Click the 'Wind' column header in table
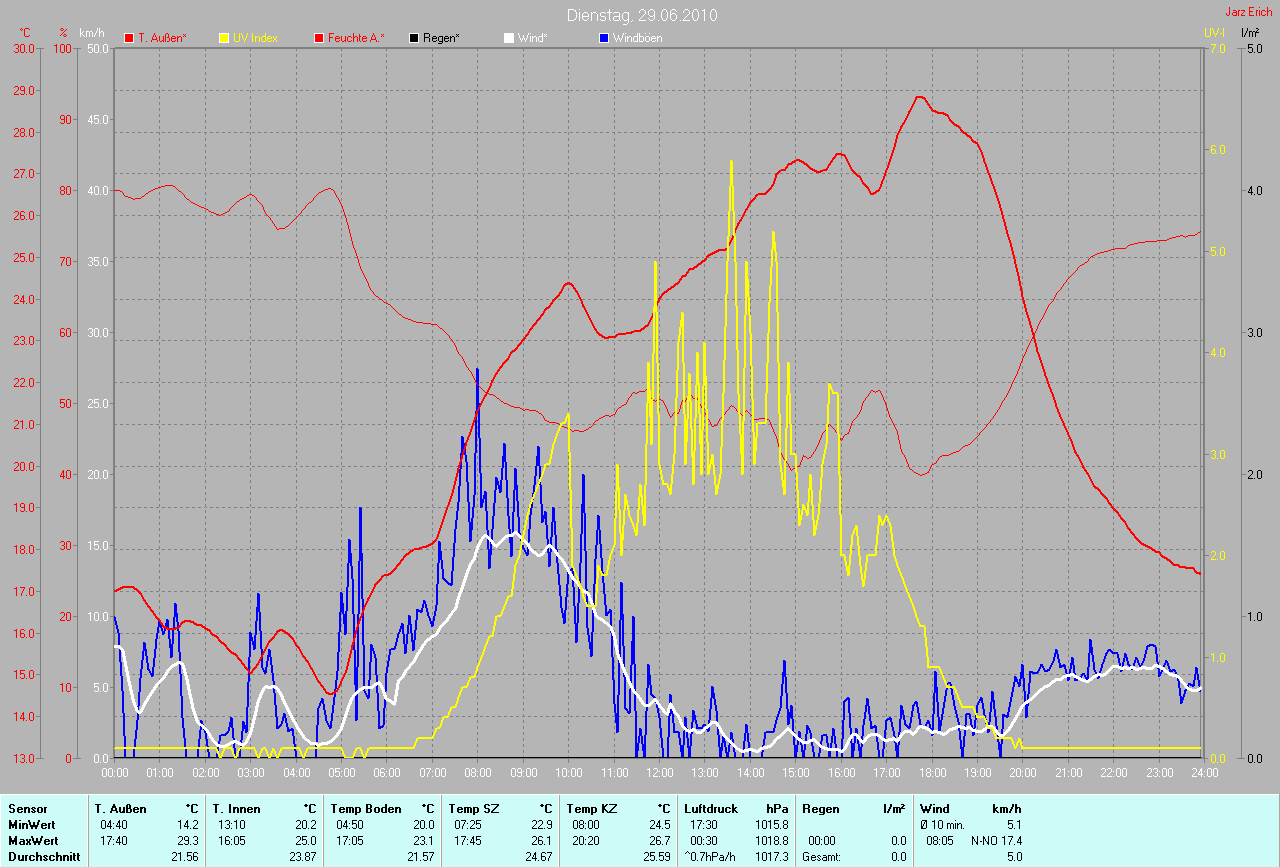 935,808
